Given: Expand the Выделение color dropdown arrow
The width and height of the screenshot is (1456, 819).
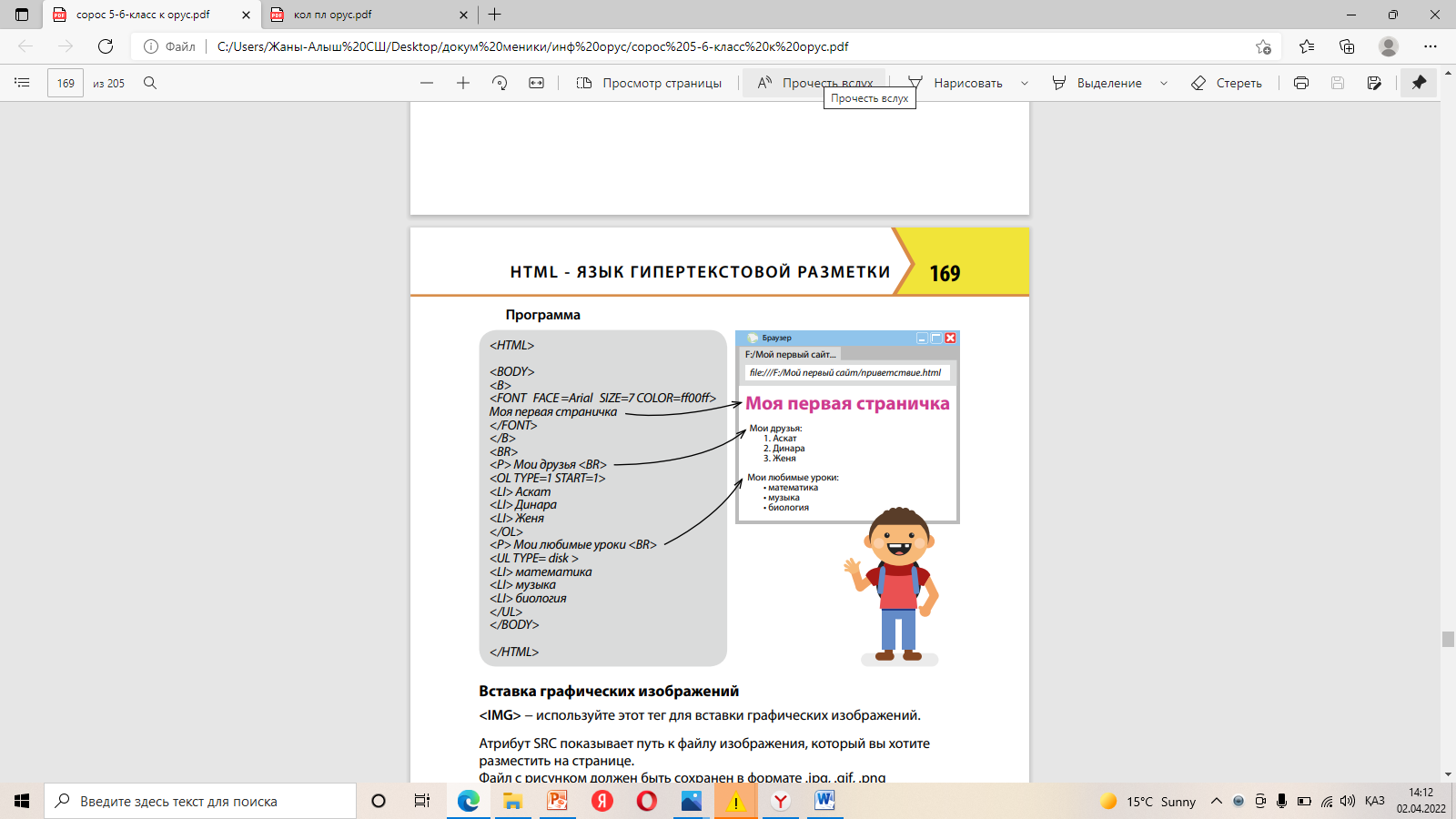Looking at the screenshot, I should click(1164, 83).
